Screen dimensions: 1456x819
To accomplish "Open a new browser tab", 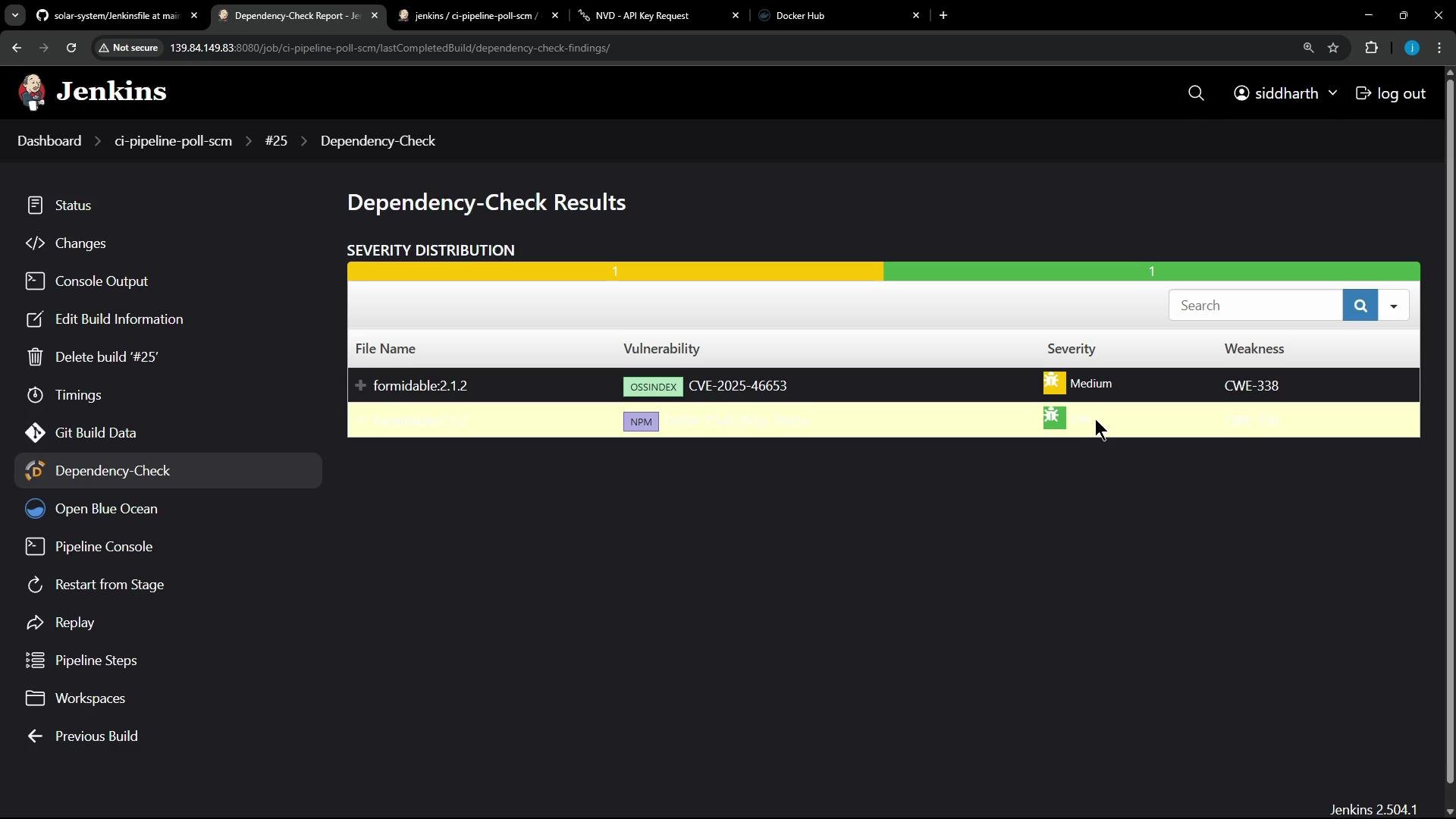I will 943,15.
